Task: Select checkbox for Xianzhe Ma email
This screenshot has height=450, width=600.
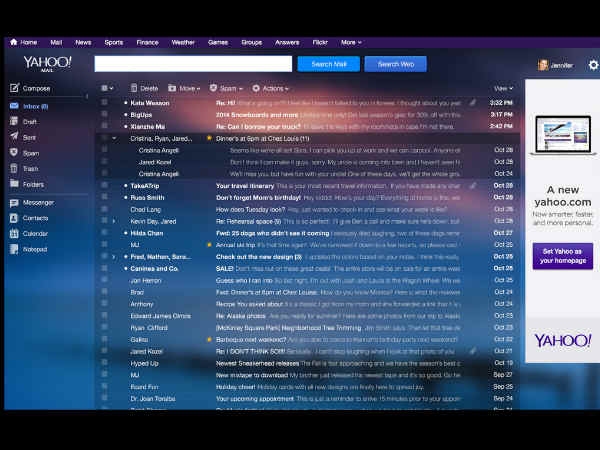Action: (104, 126)
